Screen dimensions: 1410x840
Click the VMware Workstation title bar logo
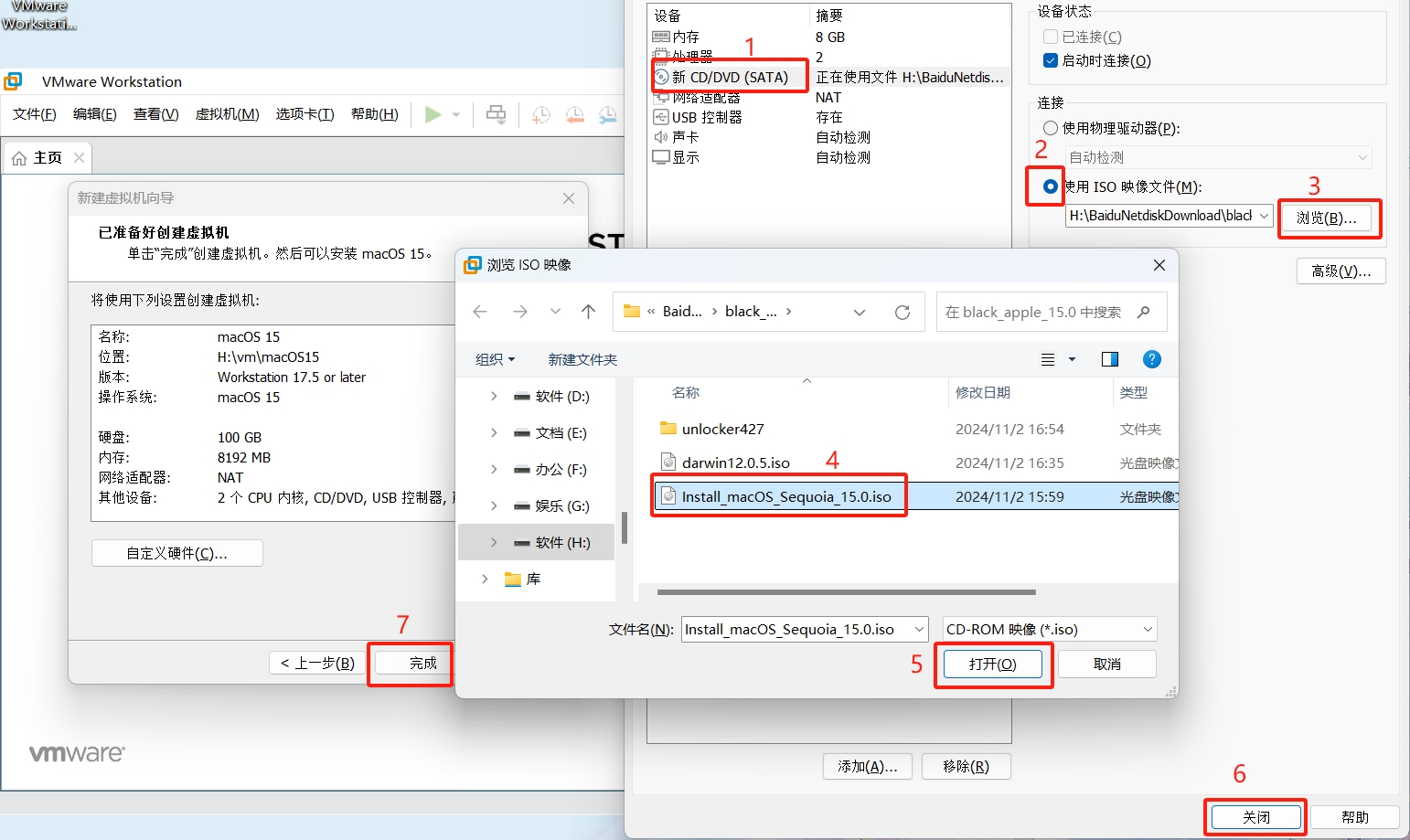[13, 81]
